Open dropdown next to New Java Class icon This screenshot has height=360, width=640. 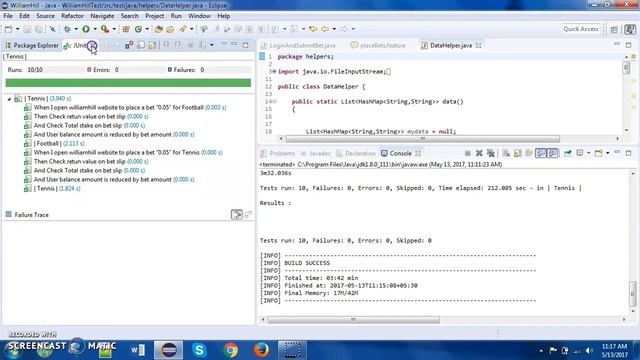coord(147,29)
